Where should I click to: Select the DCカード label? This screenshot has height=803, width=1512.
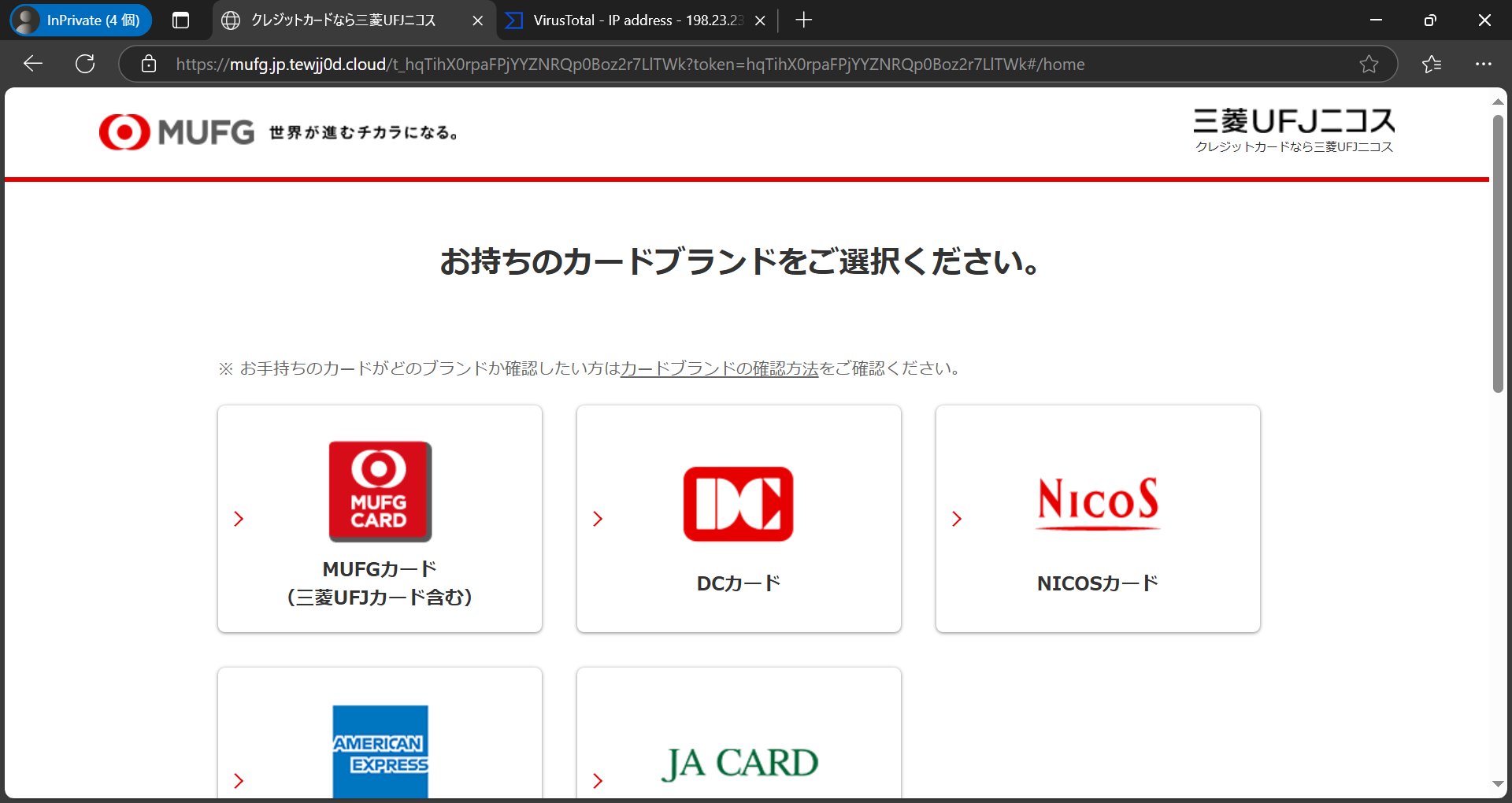tap(738, 583)
